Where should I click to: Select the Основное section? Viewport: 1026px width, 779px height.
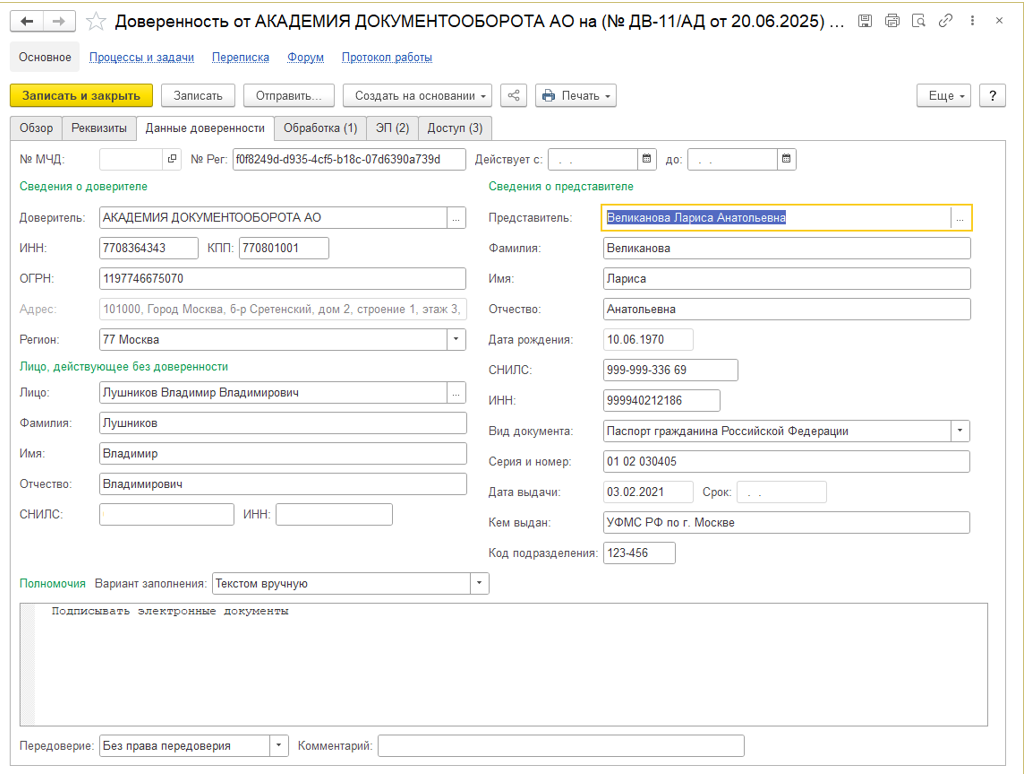tap(44, 58)
